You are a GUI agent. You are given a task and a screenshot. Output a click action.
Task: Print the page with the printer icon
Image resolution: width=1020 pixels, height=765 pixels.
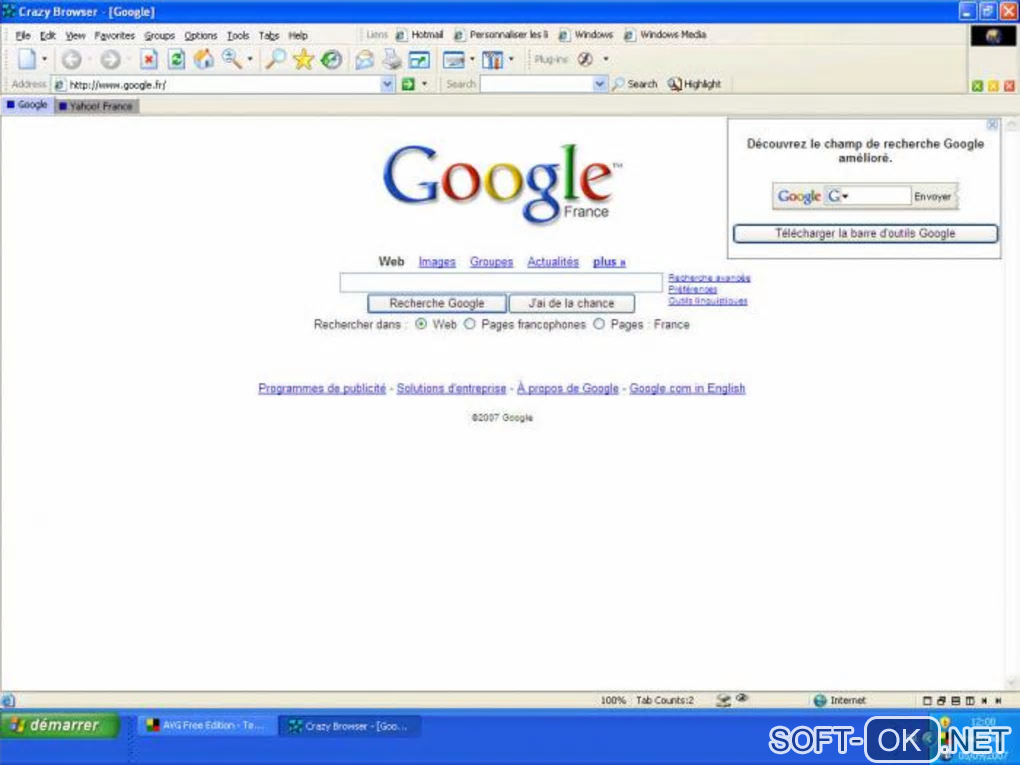tap(392, 60)
